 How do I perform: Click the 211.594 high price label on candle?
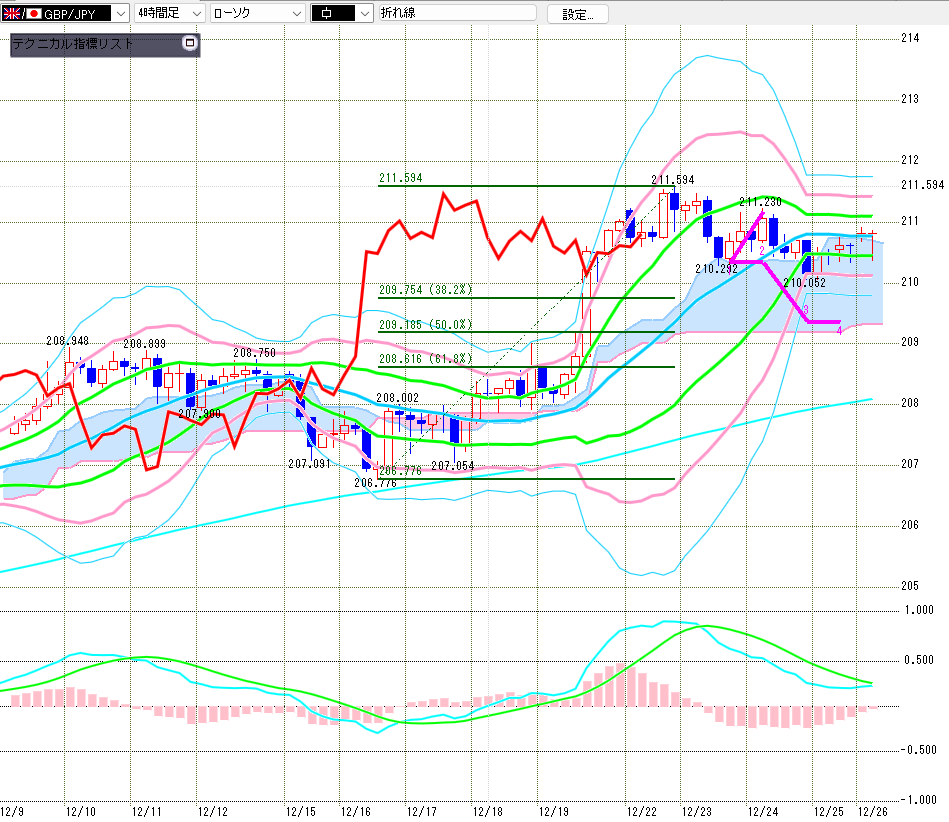(x=672, y=180)
